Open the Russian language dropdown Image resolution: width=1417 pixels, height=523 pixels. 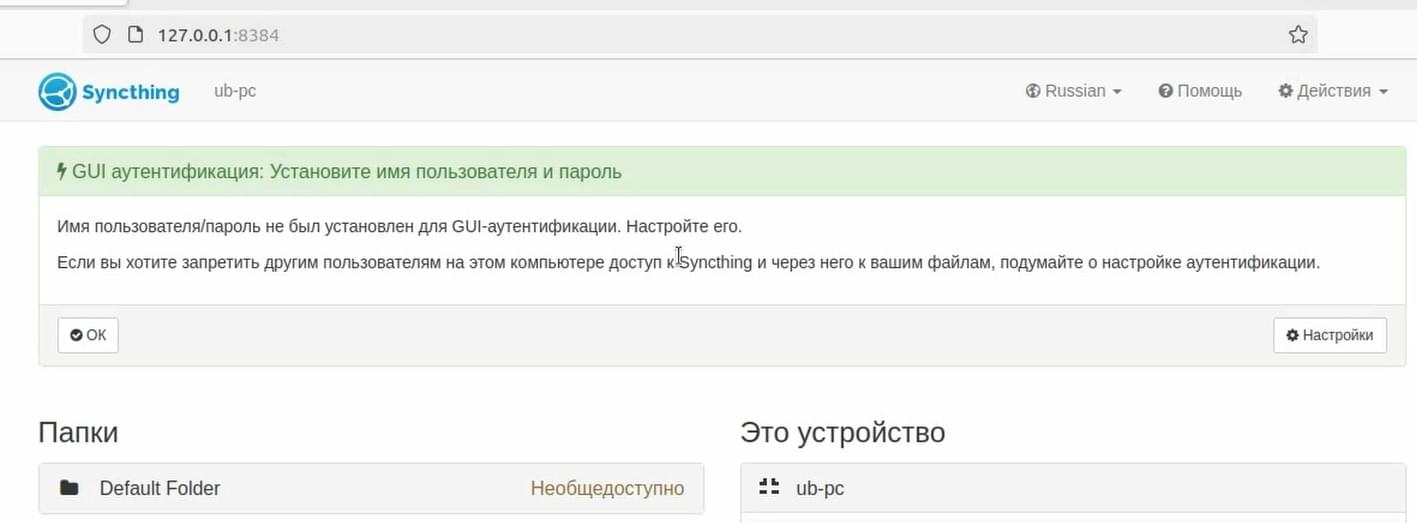1073,91
